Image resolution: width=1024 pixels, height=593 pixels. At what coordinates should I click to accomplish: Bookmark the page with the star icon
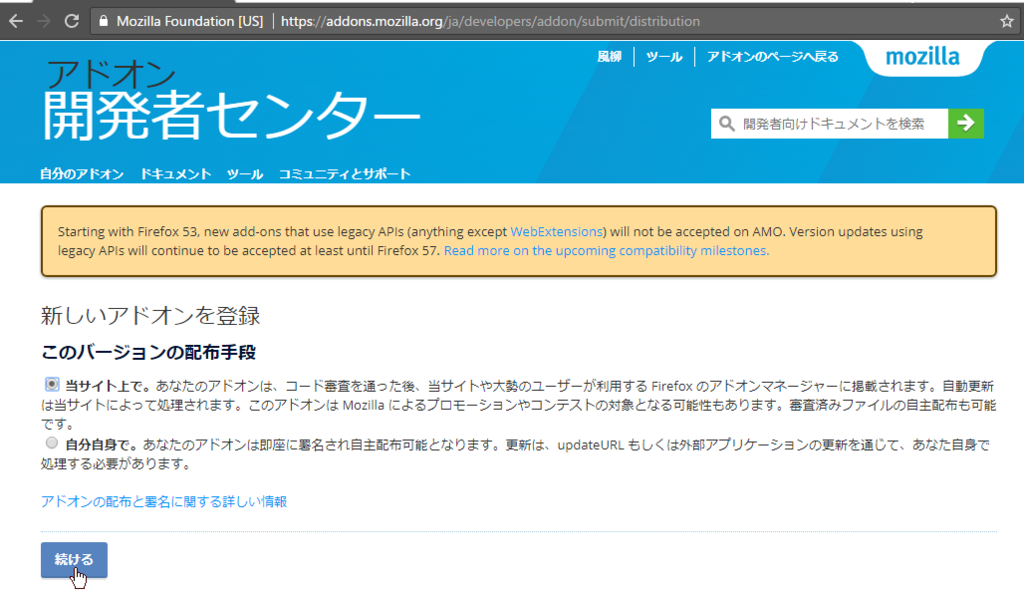point(1006,22)
